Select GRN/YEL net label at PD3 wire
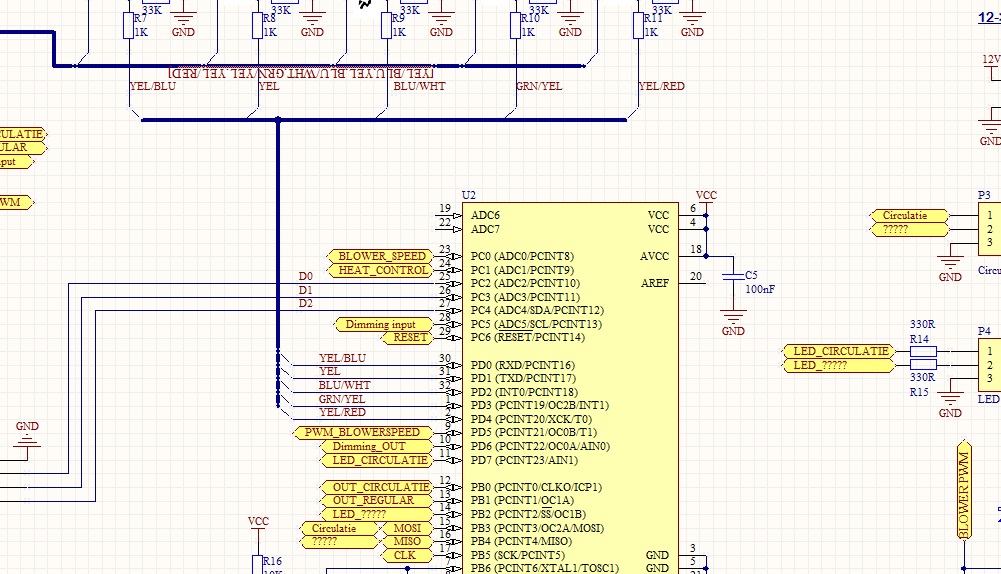 [x=342, y=399]
